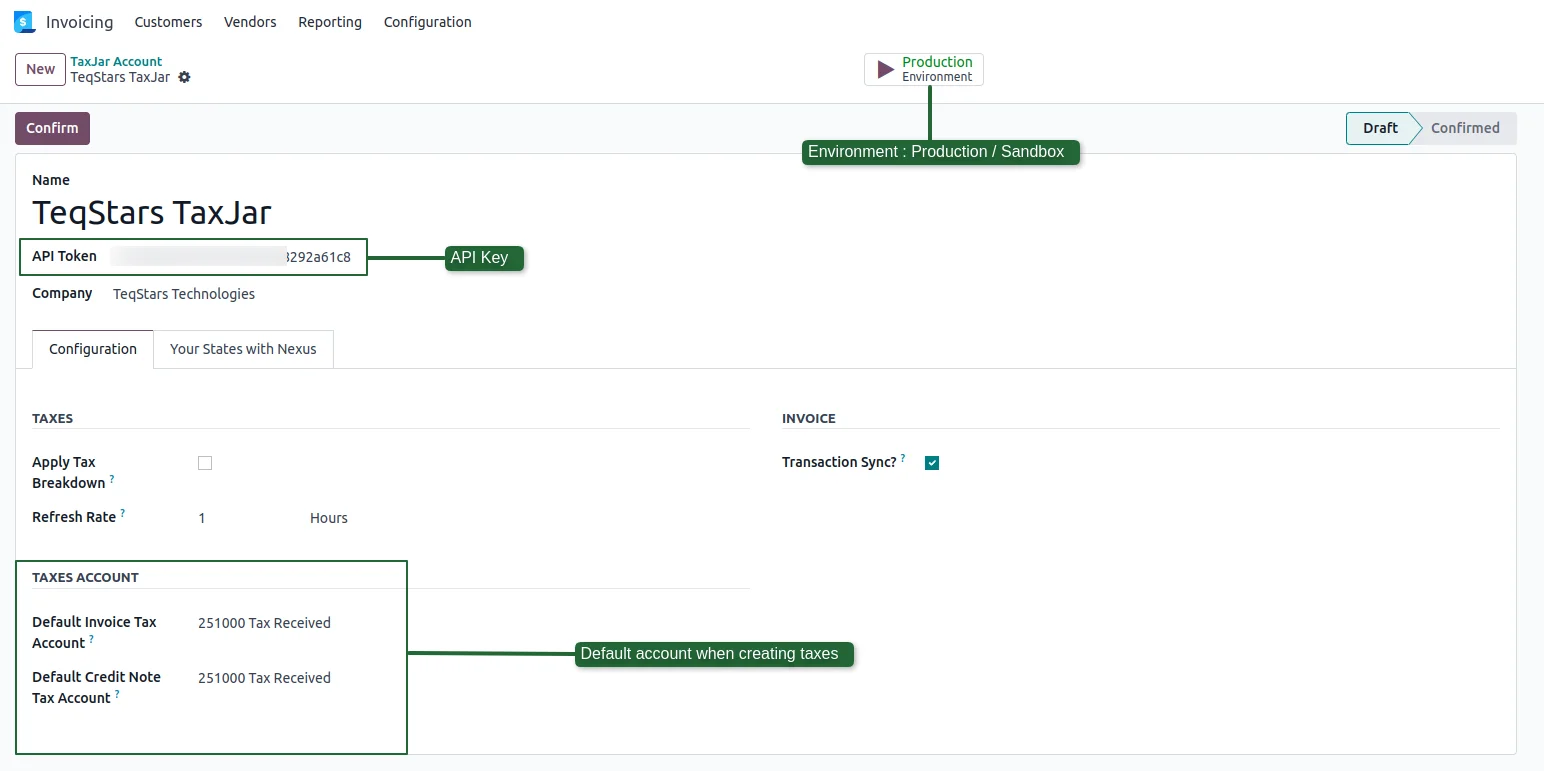Open the Refresh Rate help question mark
This screenshot has height=771, width=1544.
point(123,513)
